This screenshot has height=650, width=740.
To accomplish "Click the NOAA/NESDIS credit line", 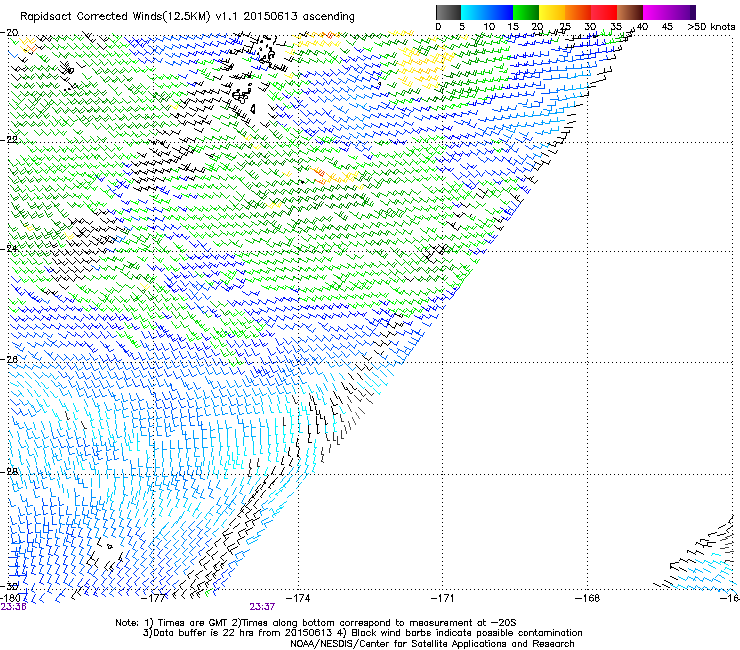I will click(432, 644).
